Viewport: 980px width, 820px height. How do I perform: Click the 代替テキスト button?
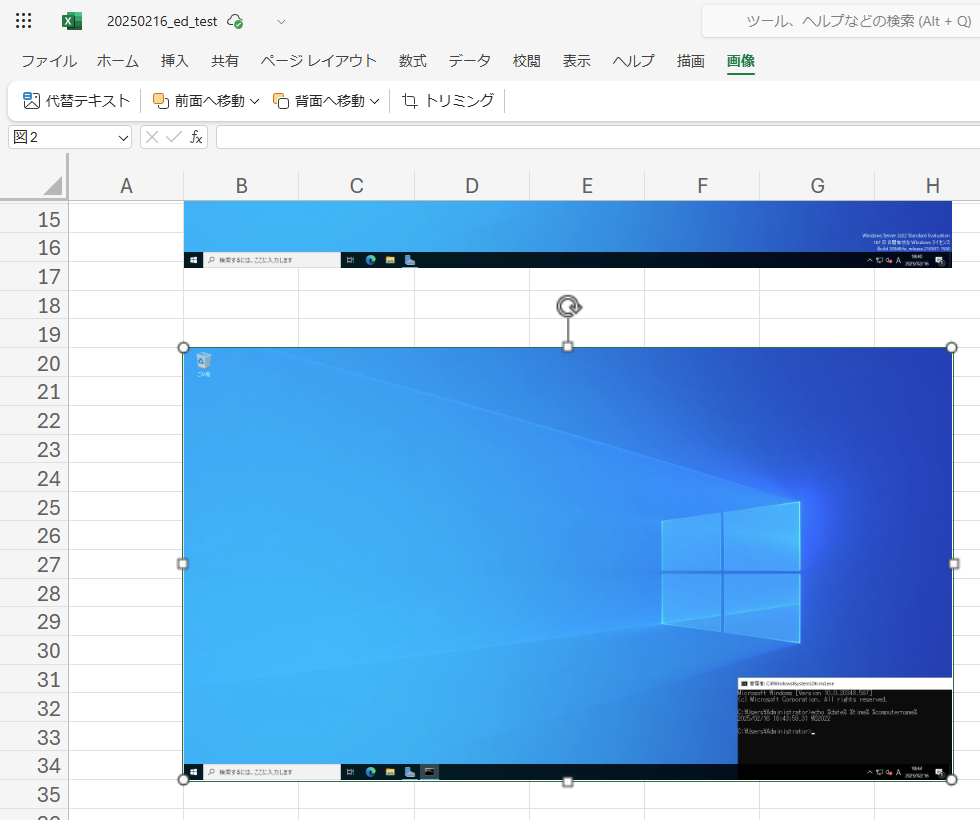(x=77, y=100)
